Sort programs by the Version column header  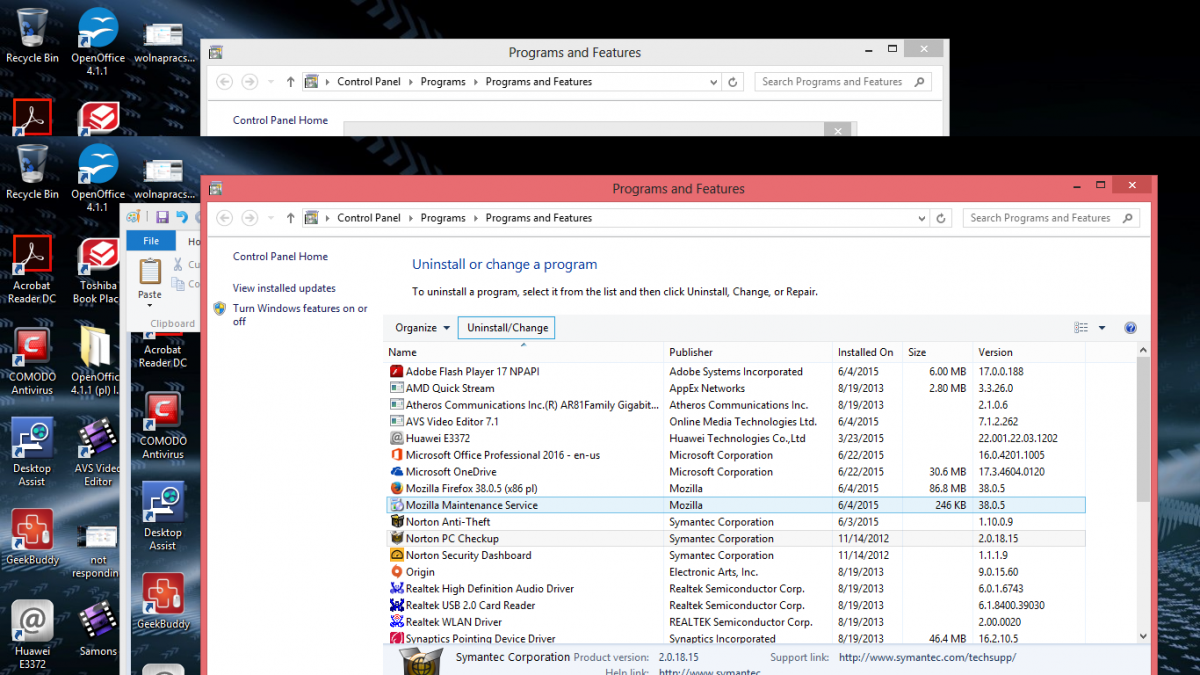click(1029, 352)
